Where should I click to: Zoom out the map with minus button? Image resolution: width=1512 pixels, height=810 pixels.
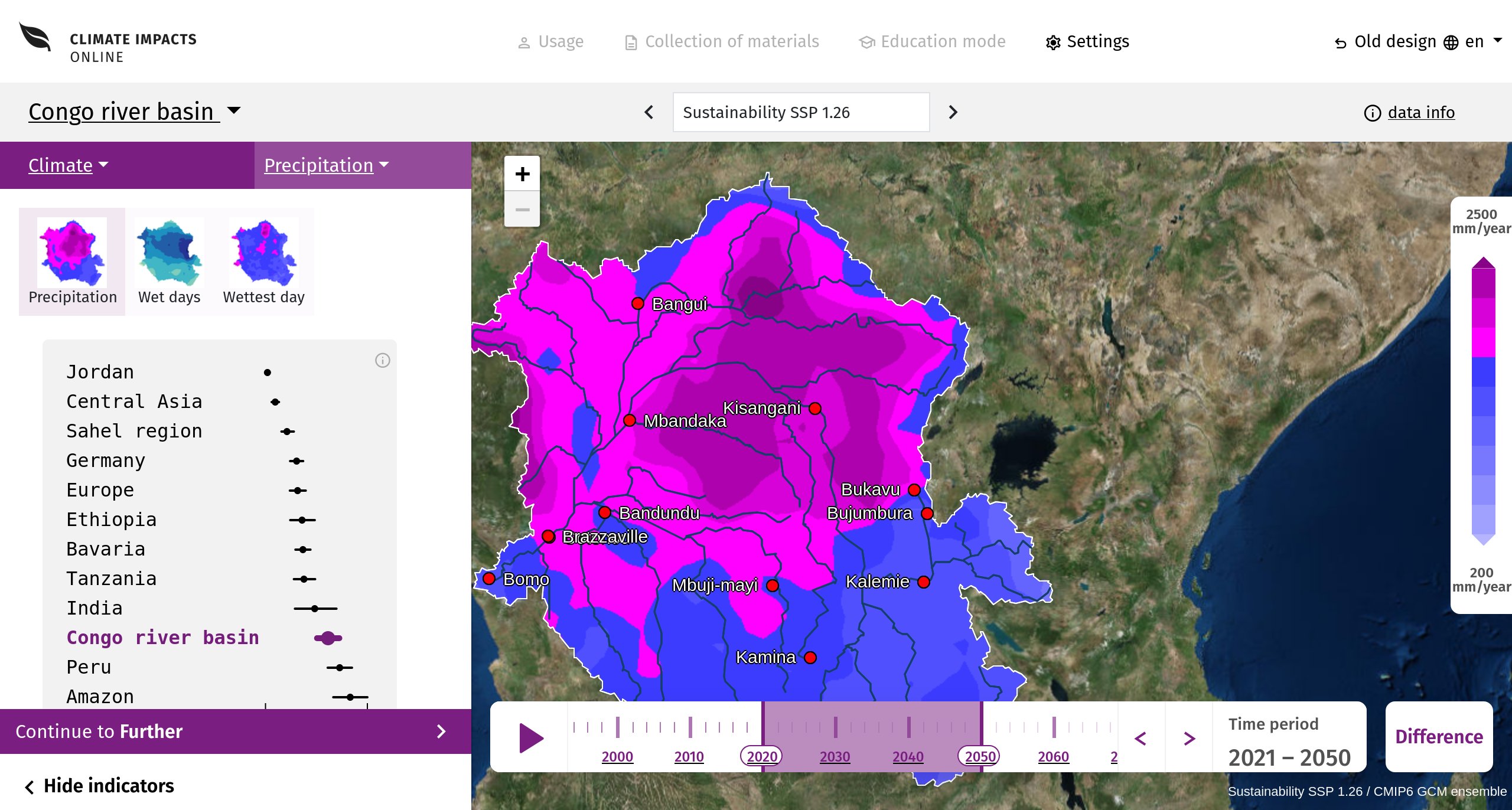click(x=522, y=210)
